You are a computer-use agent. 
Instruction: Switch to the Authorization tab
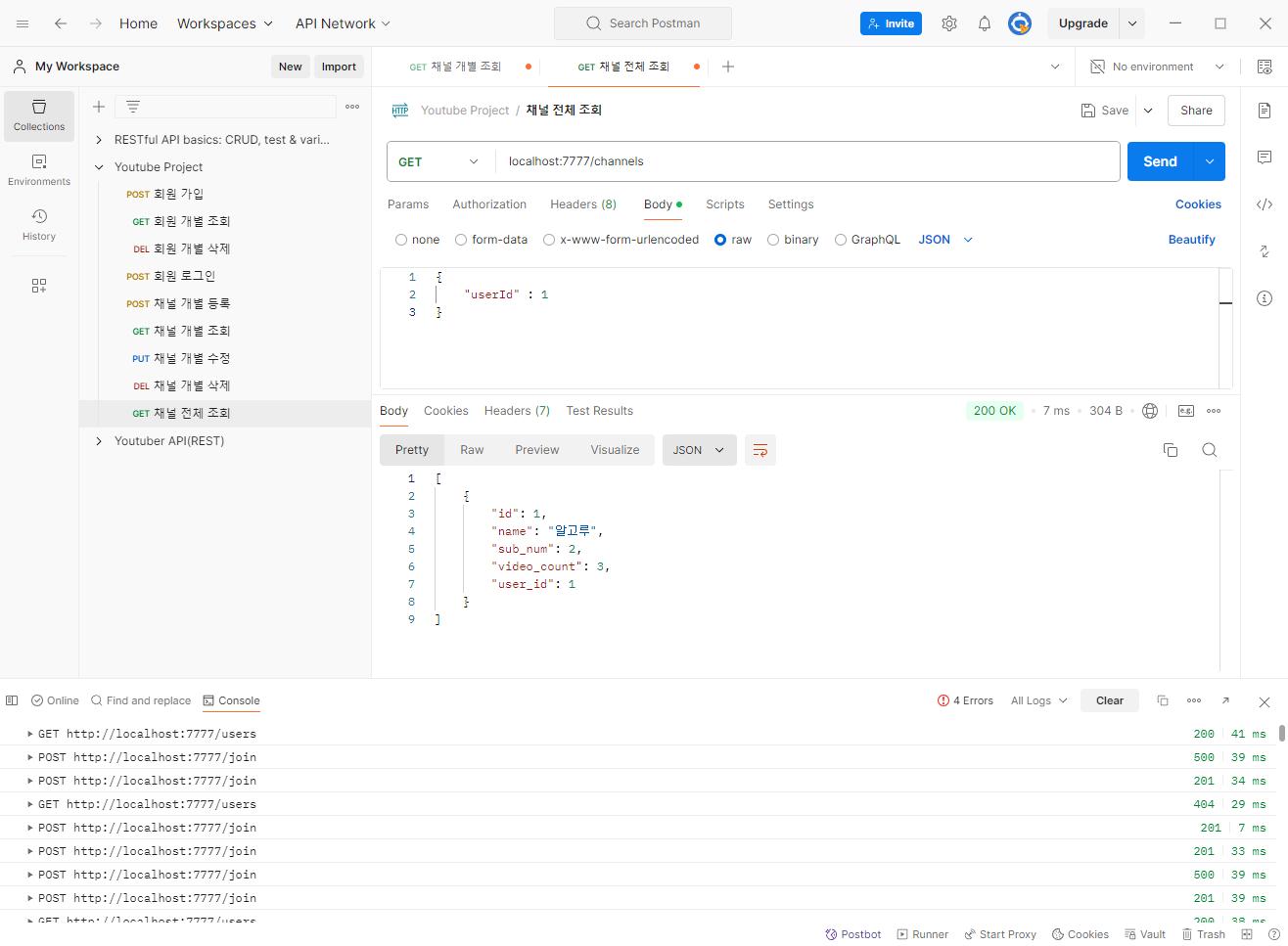[489, 204]
